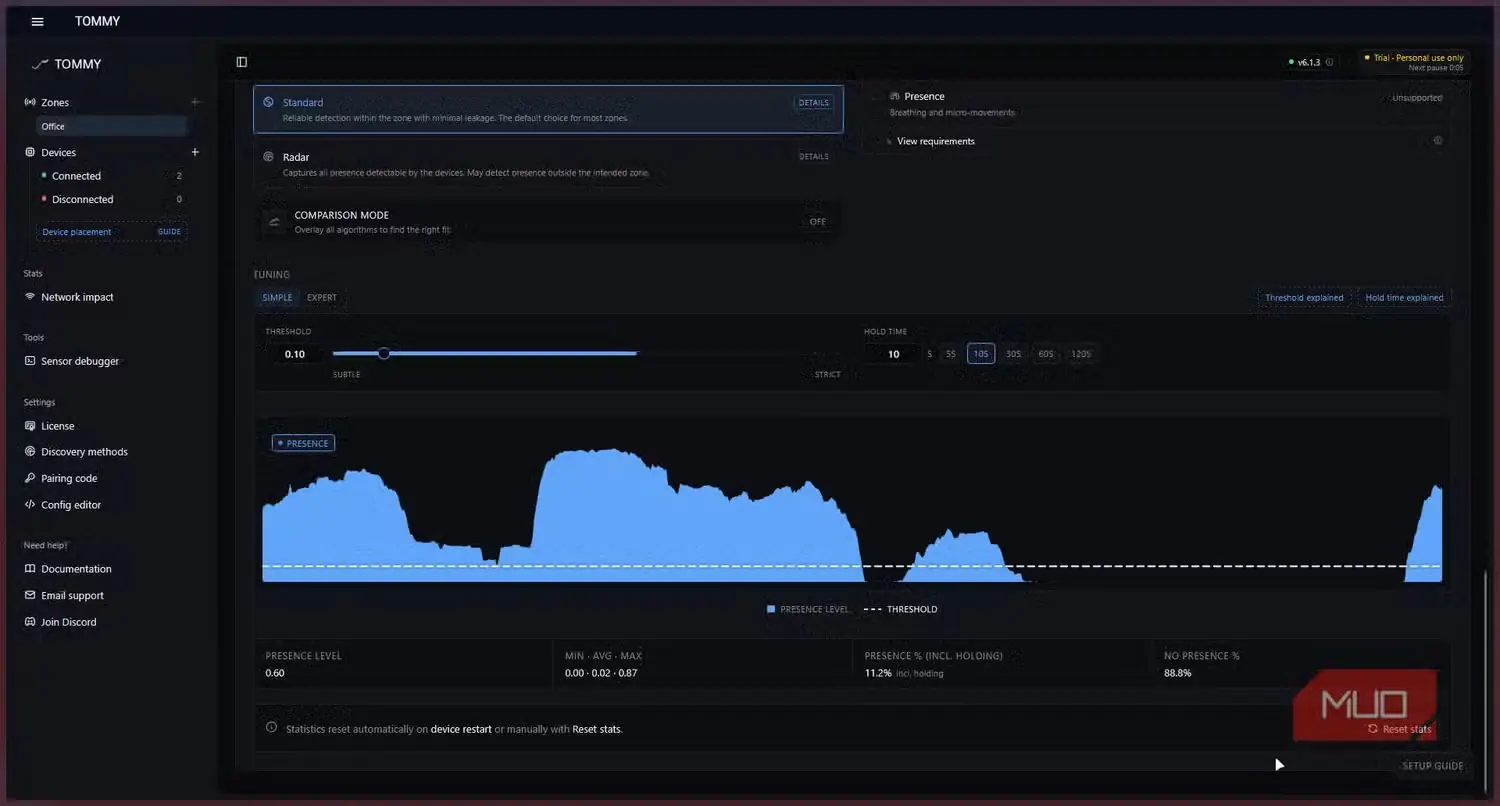Click the info icon in View requirements row
The height and width of the screenshot is (806, 1500).
[1438, 141]
